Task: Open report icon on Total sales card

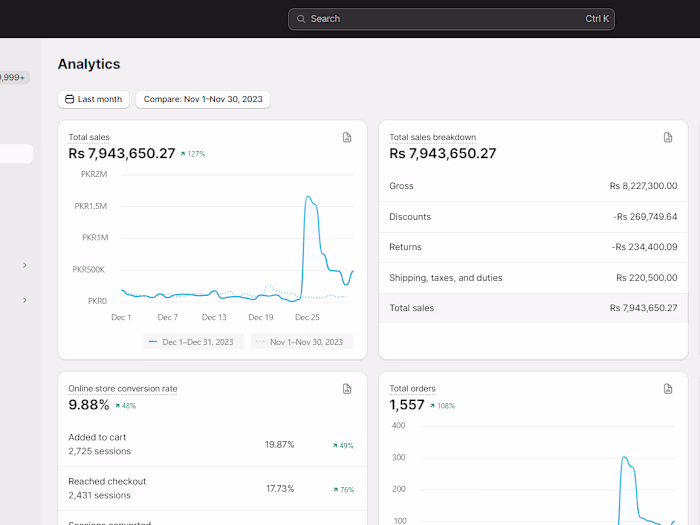Action: coord(347,138)
